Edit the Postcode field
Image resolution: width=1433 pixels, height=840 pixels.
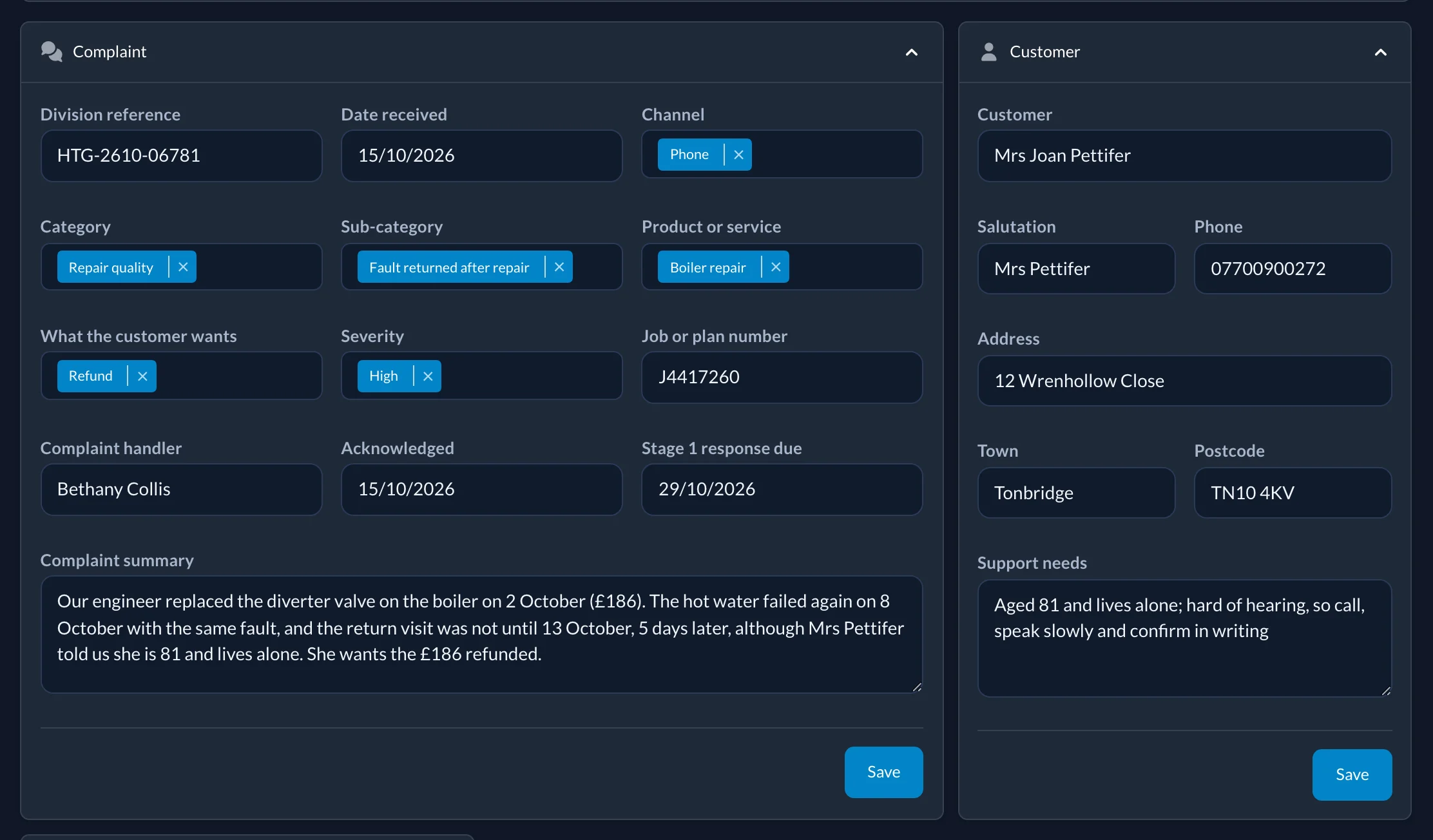1293,493
